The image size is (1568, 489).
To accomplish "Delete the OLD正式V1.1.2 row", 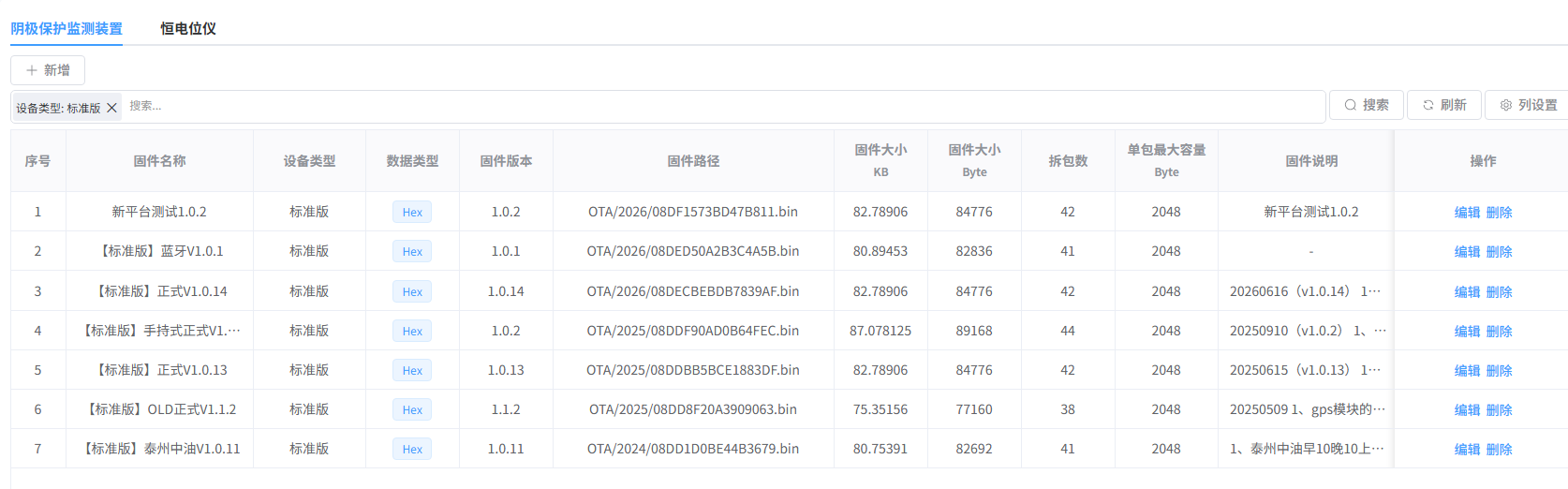I will click(1499, 410).
